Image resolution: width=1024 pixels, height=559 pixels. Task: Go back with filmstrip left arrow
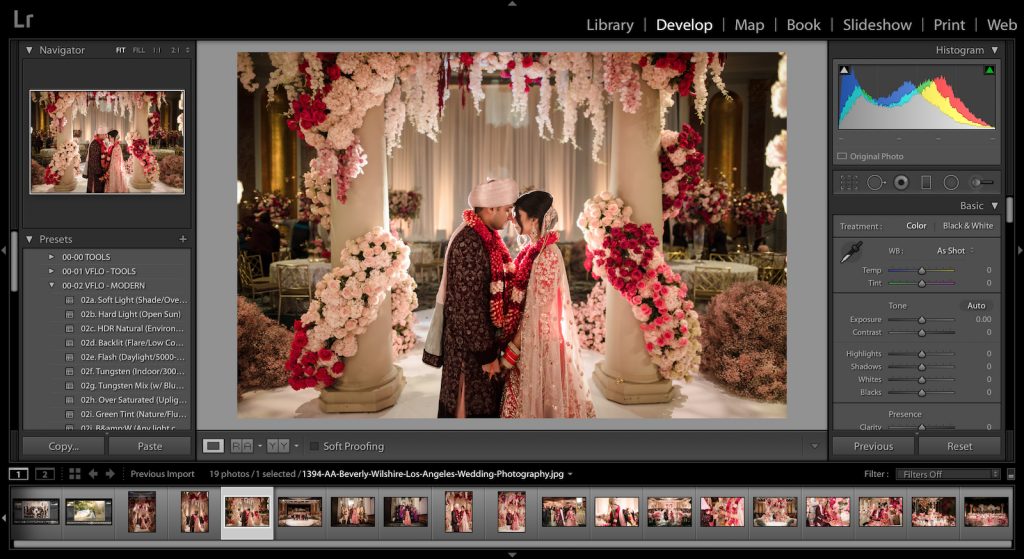coord(93,474)
